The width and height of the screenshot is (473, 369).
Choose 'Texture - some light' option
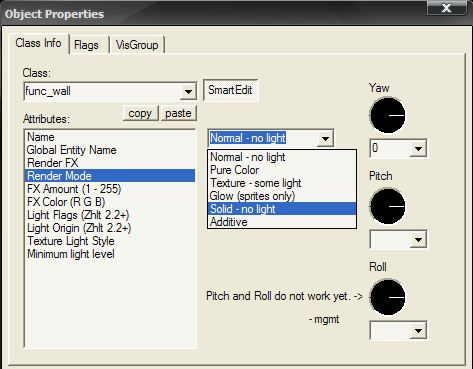pyautogui.click(x=282, y=183)
